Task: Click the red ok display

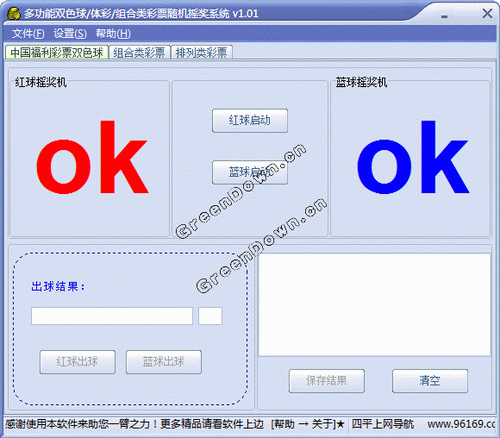Action: click(x=92, y=157)
